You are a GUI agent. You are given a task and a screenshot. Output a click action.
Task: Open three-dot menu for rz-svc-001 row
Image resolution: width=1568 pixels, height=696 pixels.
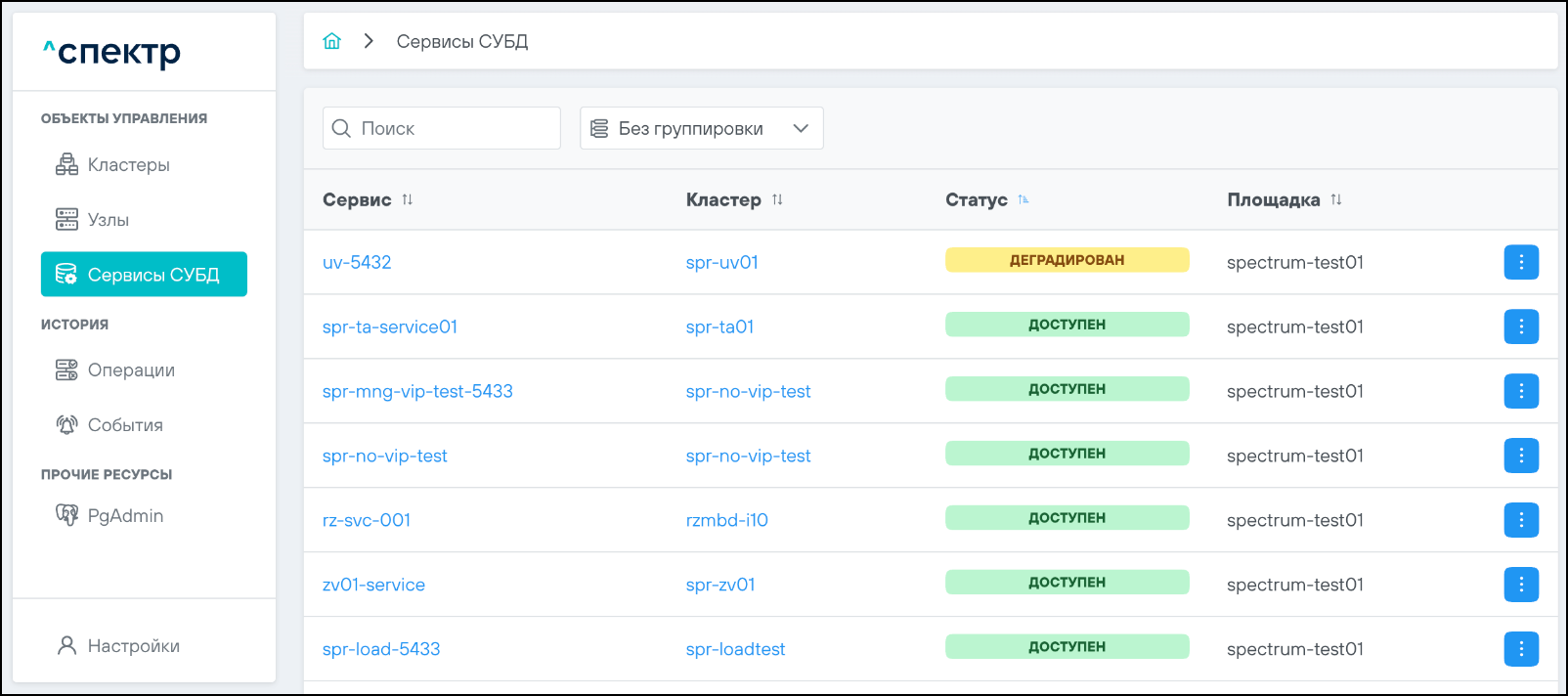[1520, 520]
